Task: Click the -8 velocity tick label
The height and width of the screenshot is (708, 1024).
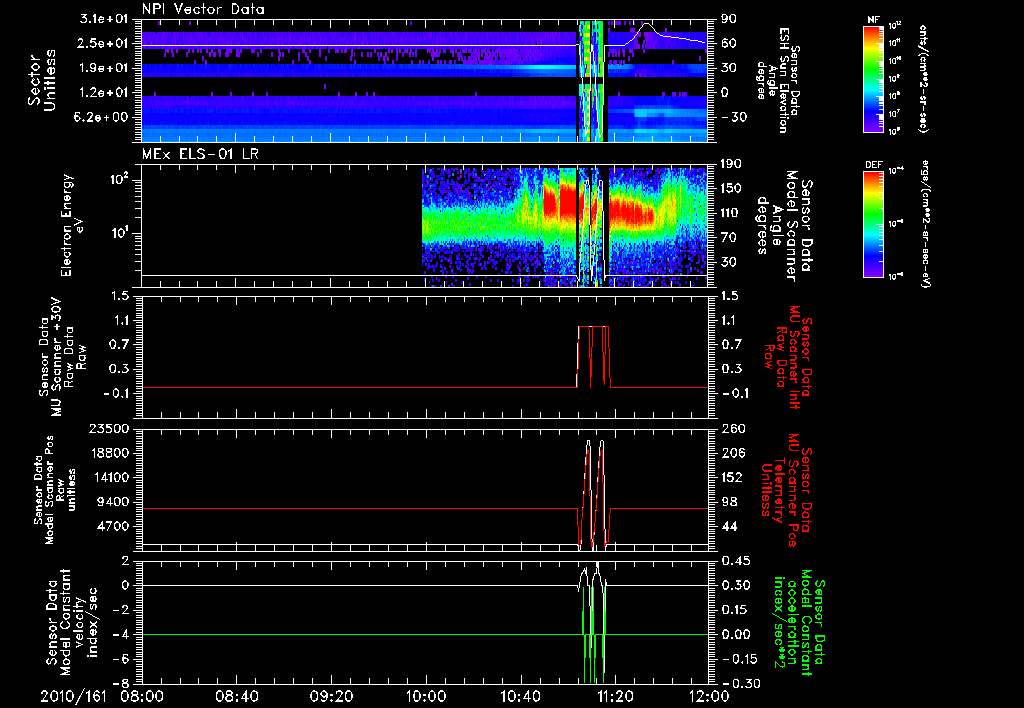Action: click(x=122, y=684)
